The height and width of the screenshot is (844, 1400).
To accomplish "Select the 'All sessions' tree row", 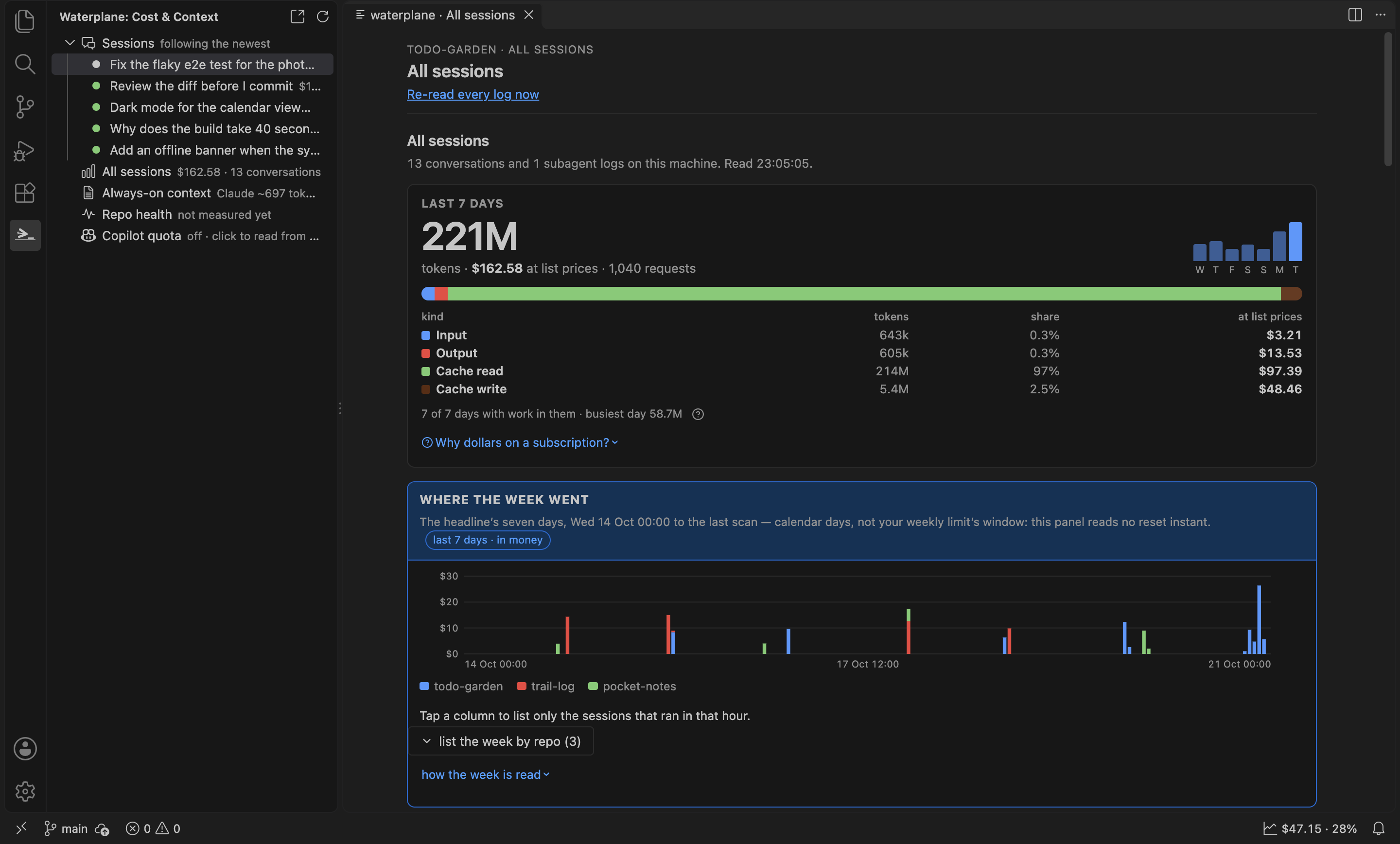I will point(192,172).
